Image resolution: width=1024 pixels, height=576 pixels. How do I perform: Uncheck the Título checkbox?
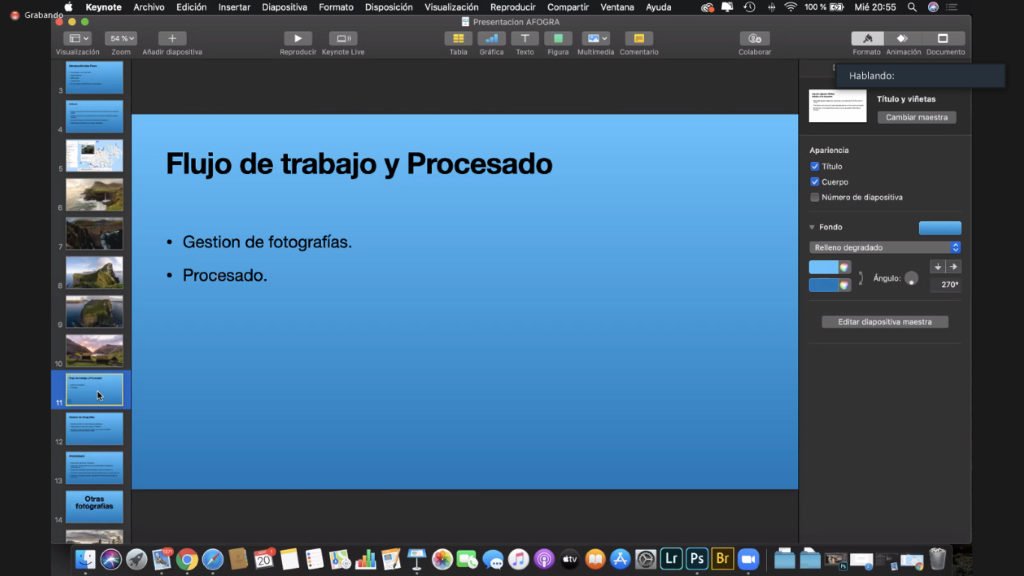[x=815, y=167]
